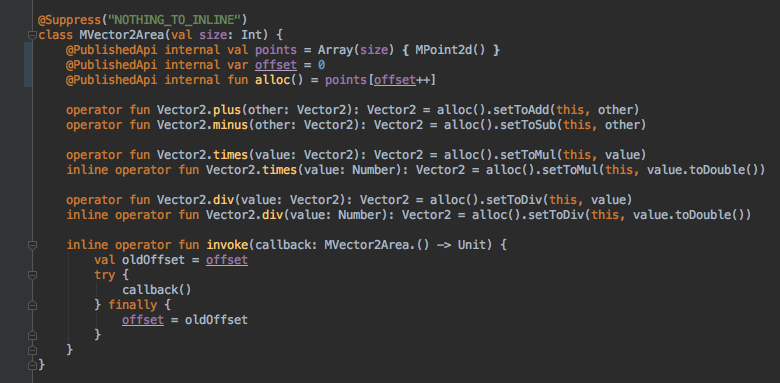This screenshot has height=383, width=780.
Task: Click the modified-lines change marker in gutter
Action: pyautogui.click(x=28, y=65)
